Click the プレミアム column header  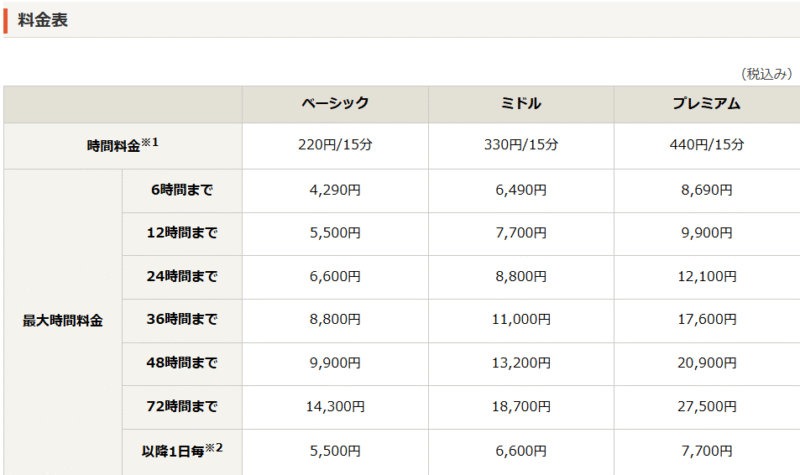[707, 103]
